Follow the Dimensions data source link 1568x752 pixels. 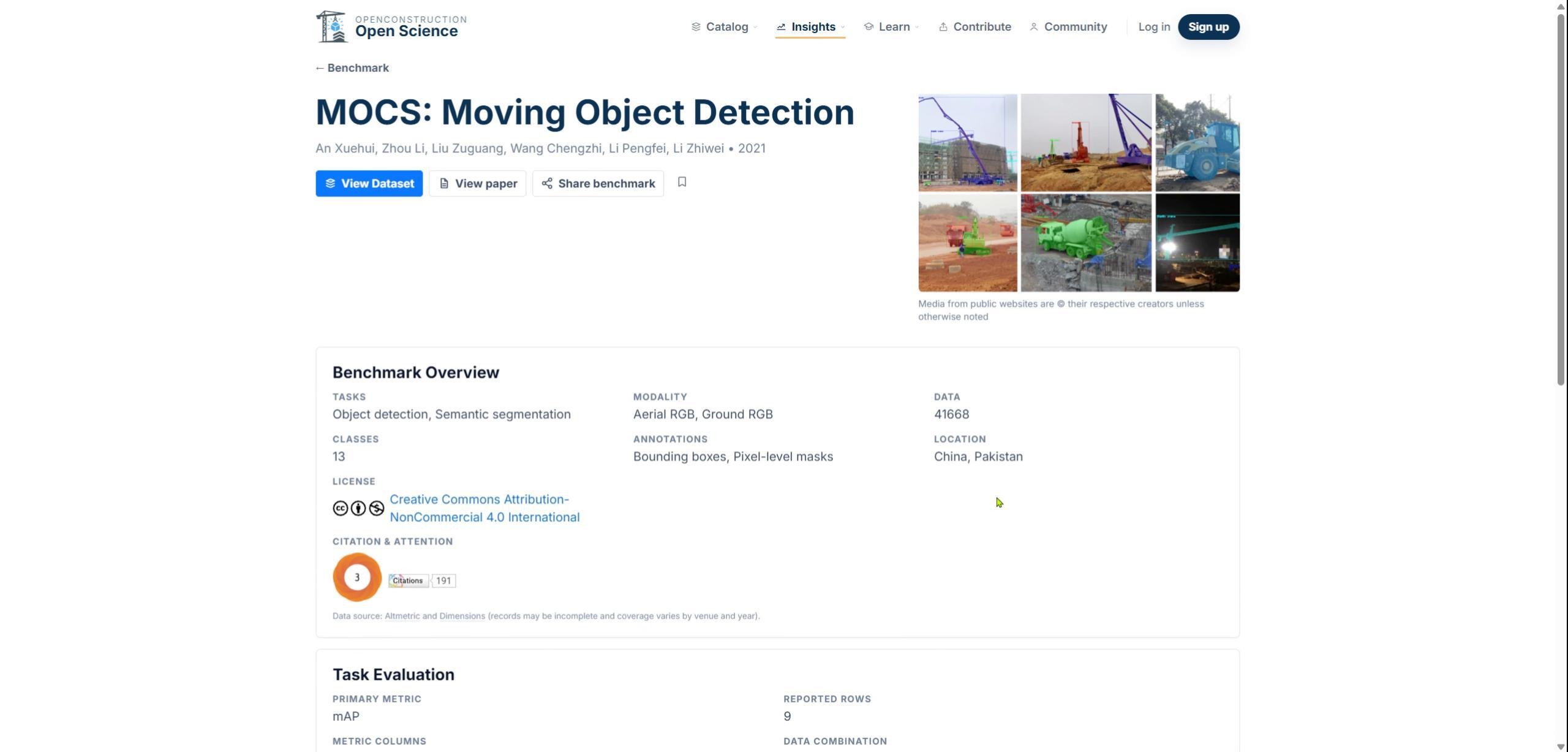click(x=462, y=616)
